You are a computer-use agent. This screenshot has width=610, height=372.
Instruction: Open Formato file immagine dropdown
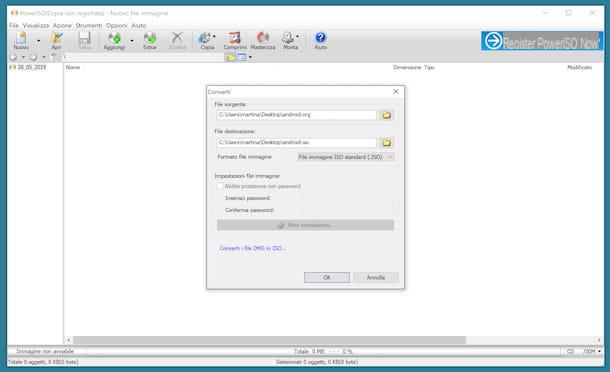pyautogui.click(x=345, y=157)
